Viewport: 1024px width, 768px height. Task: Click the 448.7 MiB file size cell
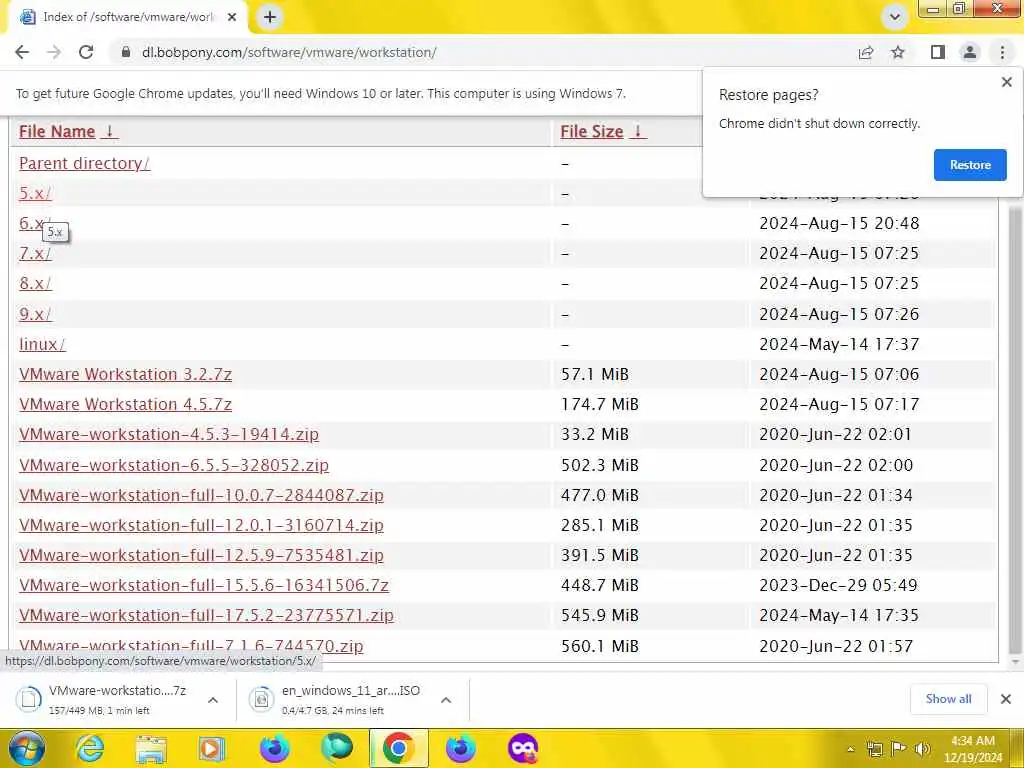600,585
